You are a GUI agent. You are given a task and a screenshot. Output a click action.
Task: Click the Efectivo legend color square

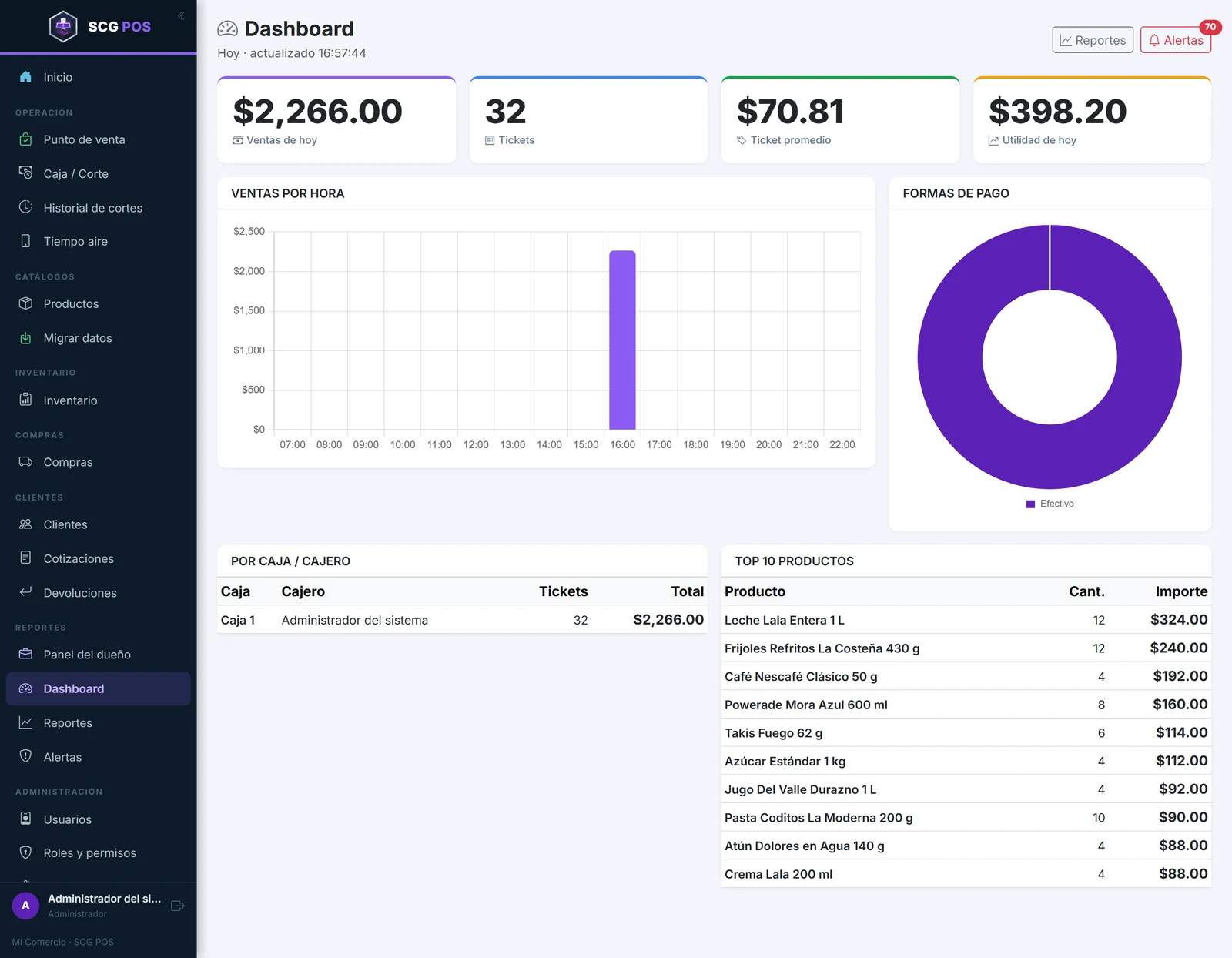tap(1030, 504)
